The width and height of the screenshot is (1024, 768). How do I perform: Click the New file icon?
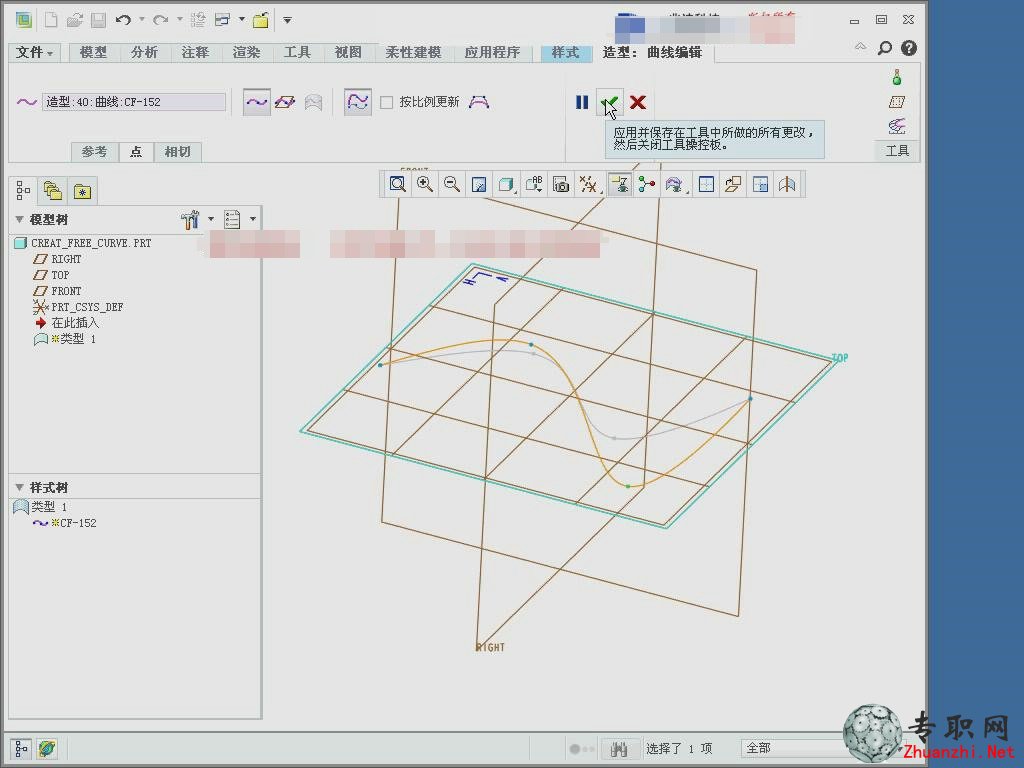point(50,20)
